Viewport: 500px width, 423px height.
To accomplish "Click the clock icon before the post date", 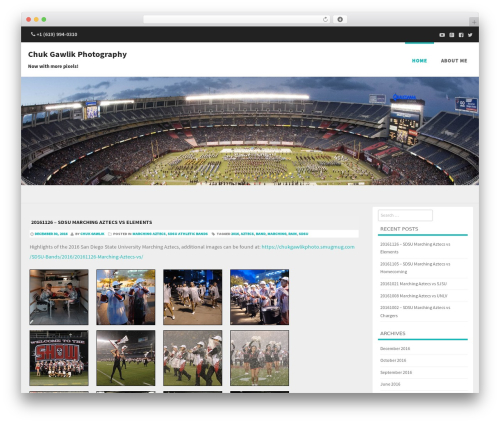I will (32, 234).
